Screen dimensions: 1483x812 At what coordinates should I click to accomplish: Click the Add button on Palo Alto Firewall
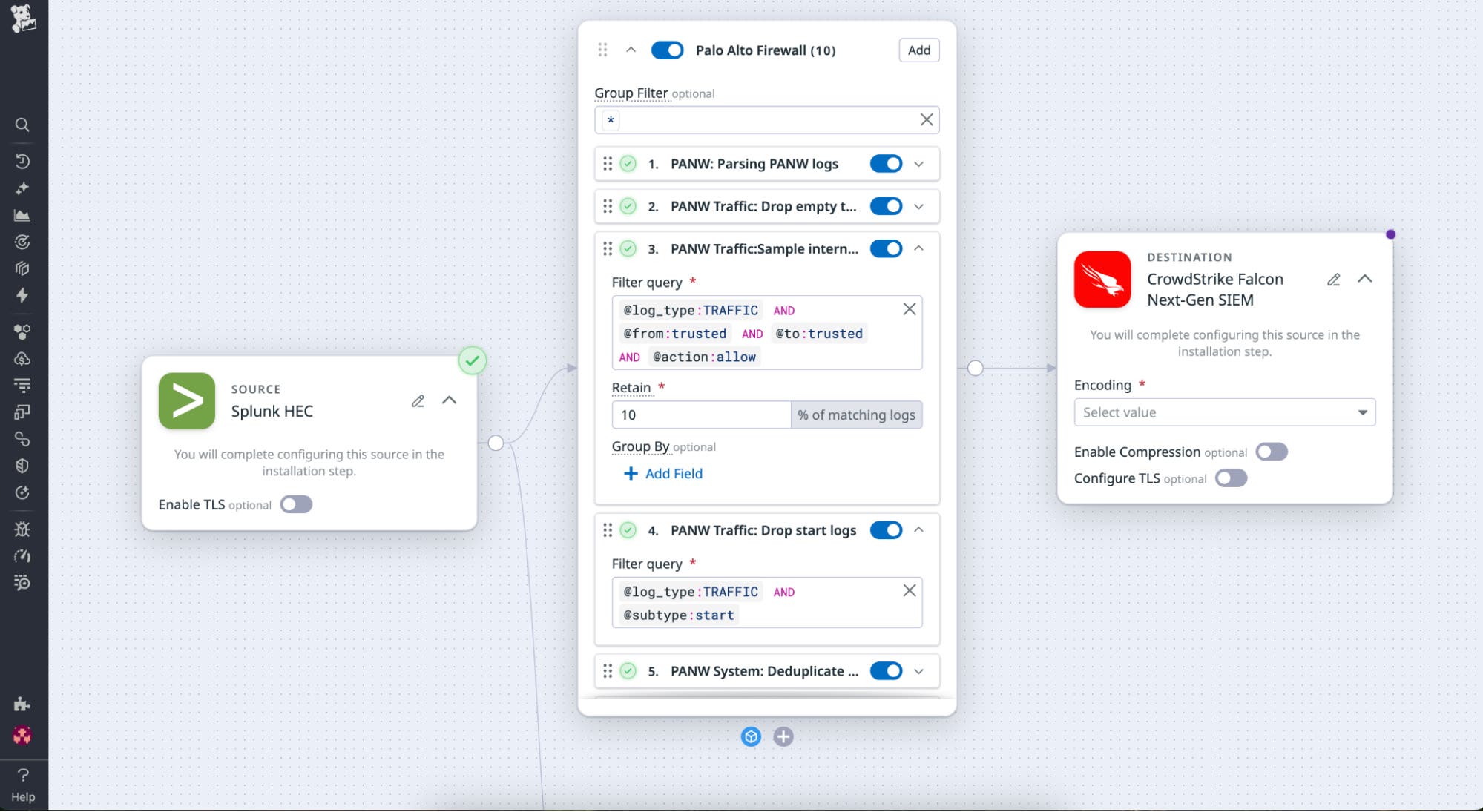click(x=918, y=50)
